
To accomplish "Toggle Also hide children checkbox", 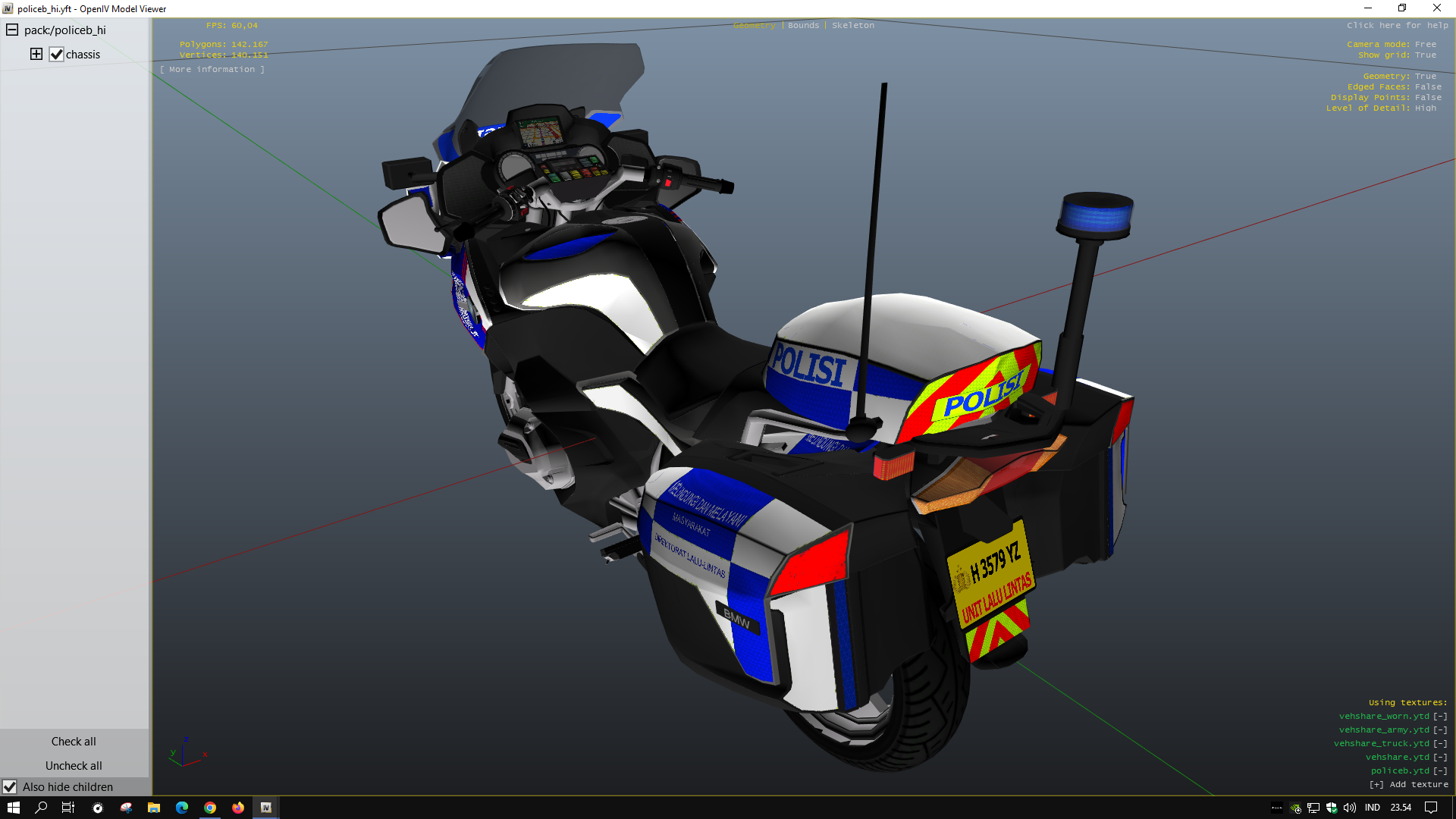I will point(10,787).
